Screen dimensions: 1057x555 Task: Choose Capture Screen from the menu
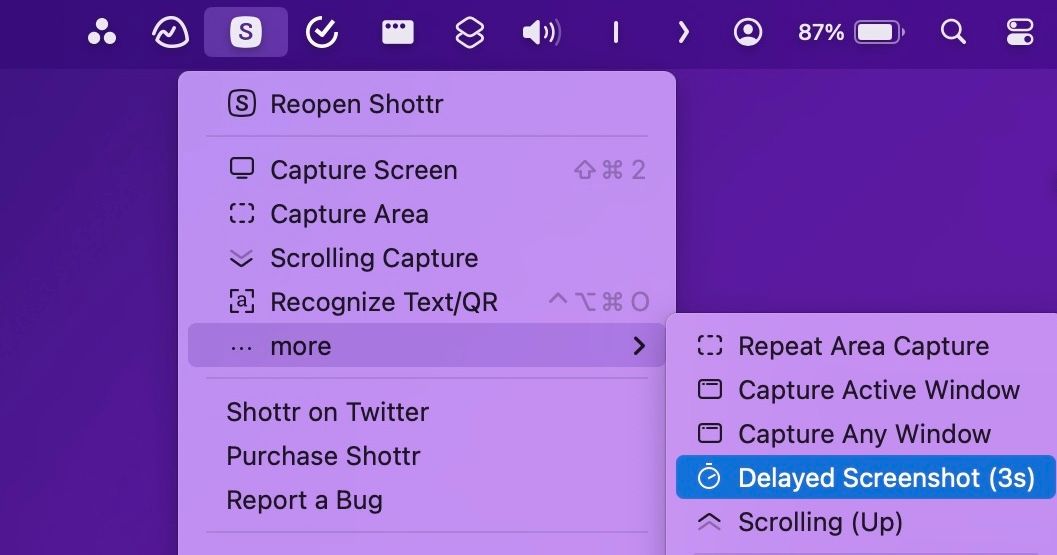point(363,170)
